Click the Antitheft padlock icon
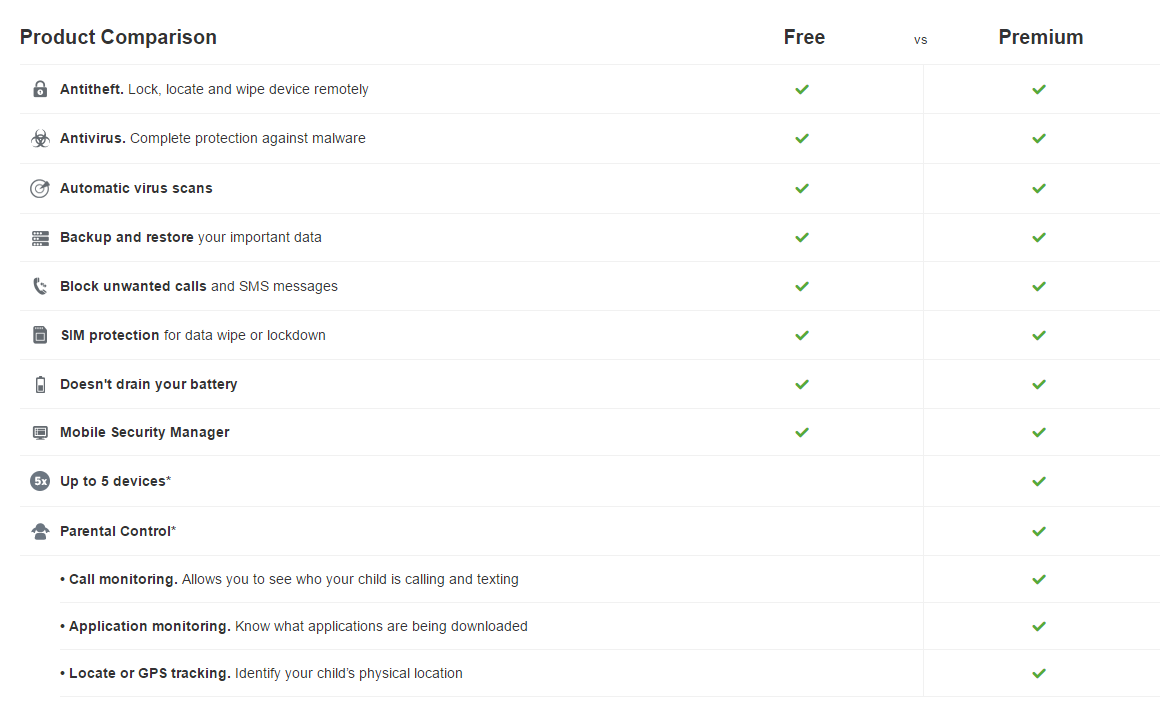The width and height of the screenshot is (1172, 708). (x=40, y=89)
